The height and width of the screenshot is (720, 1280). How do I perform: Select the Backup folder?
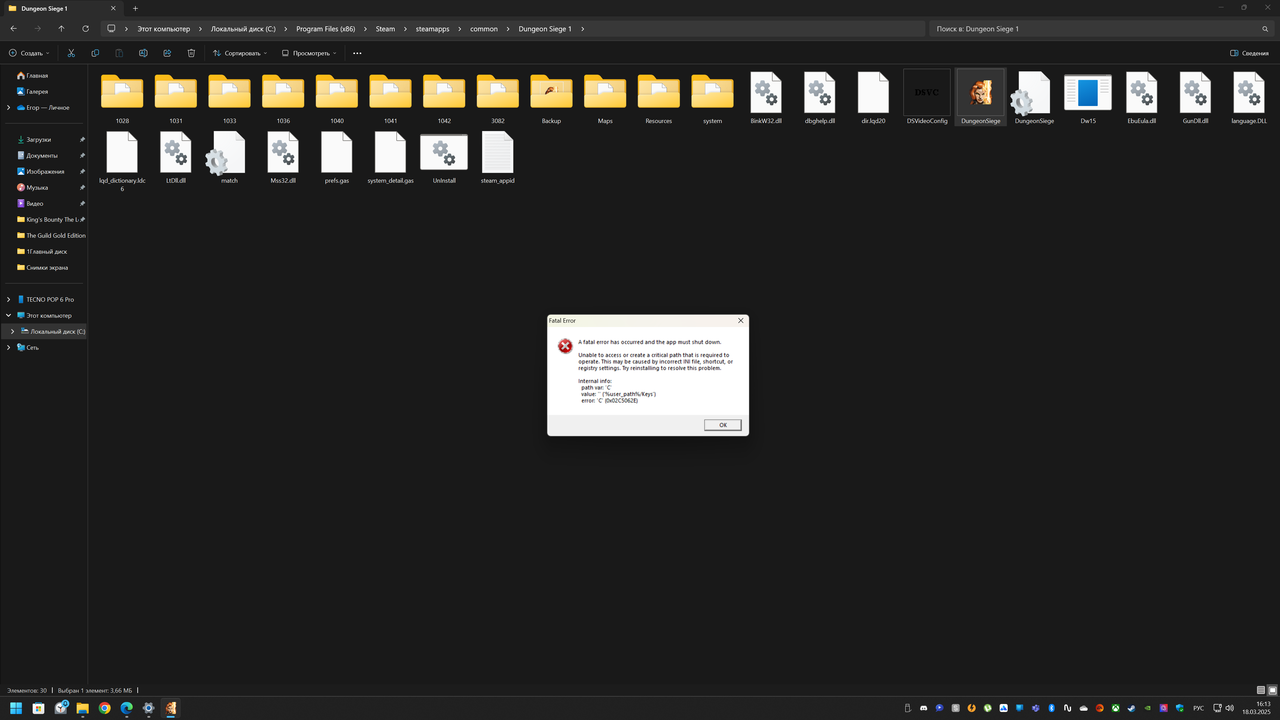click(x=551, y=98)
